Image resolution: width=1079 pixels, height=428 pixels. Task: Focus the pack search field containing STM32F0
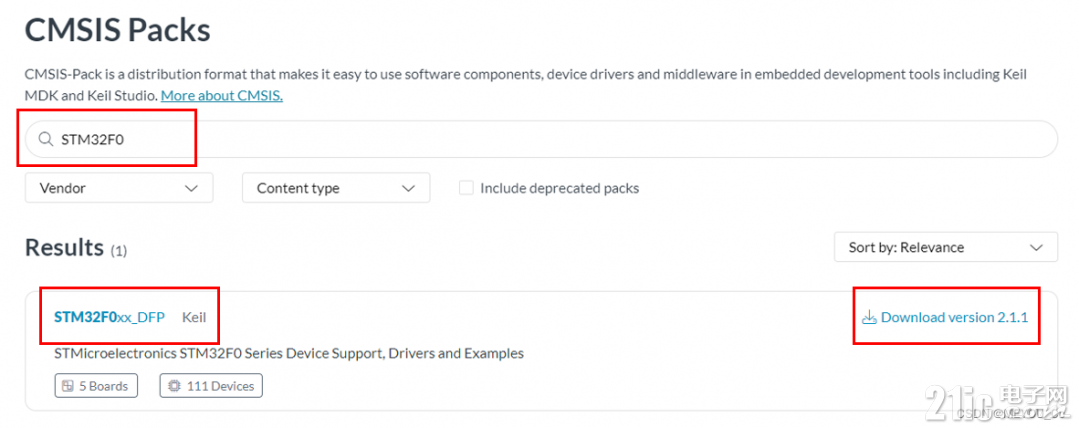tap(541, 139)
